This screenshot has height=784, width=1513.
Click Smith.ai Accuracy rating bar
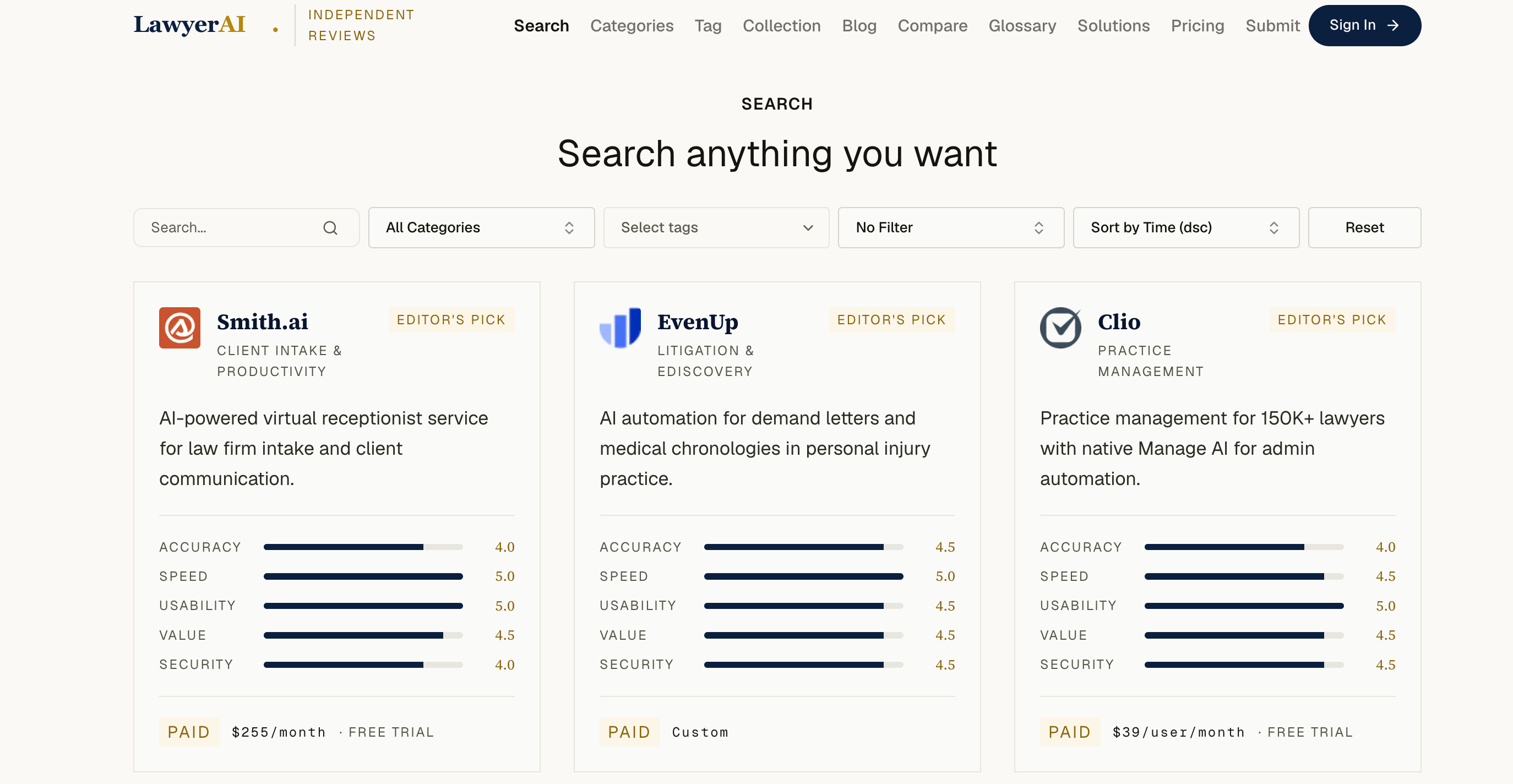(x=363, y=547)
